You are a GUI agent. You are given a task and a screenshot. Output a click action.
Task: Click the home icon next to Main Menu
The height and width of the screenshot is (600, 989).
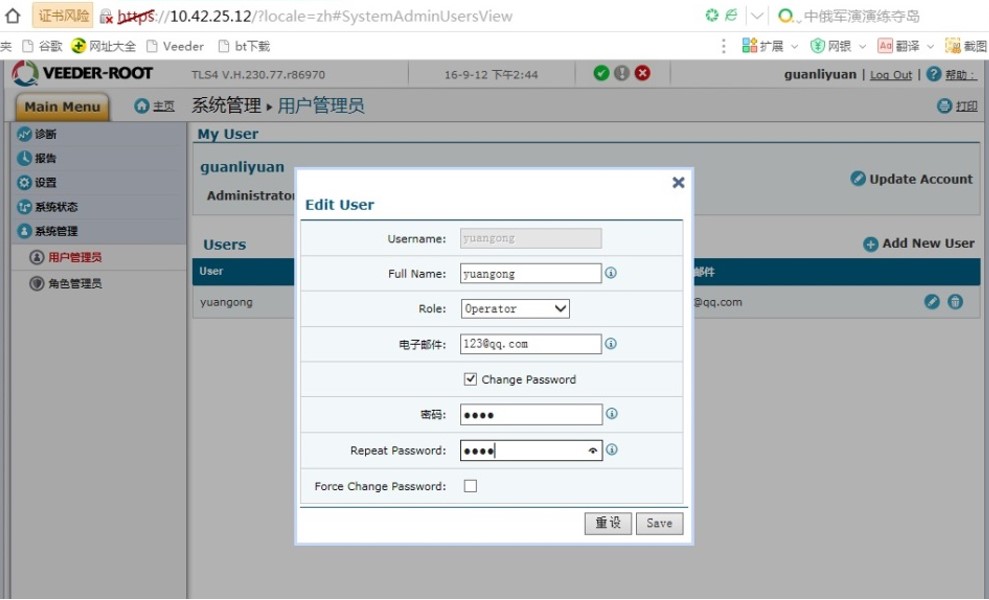tap(142, 106)
